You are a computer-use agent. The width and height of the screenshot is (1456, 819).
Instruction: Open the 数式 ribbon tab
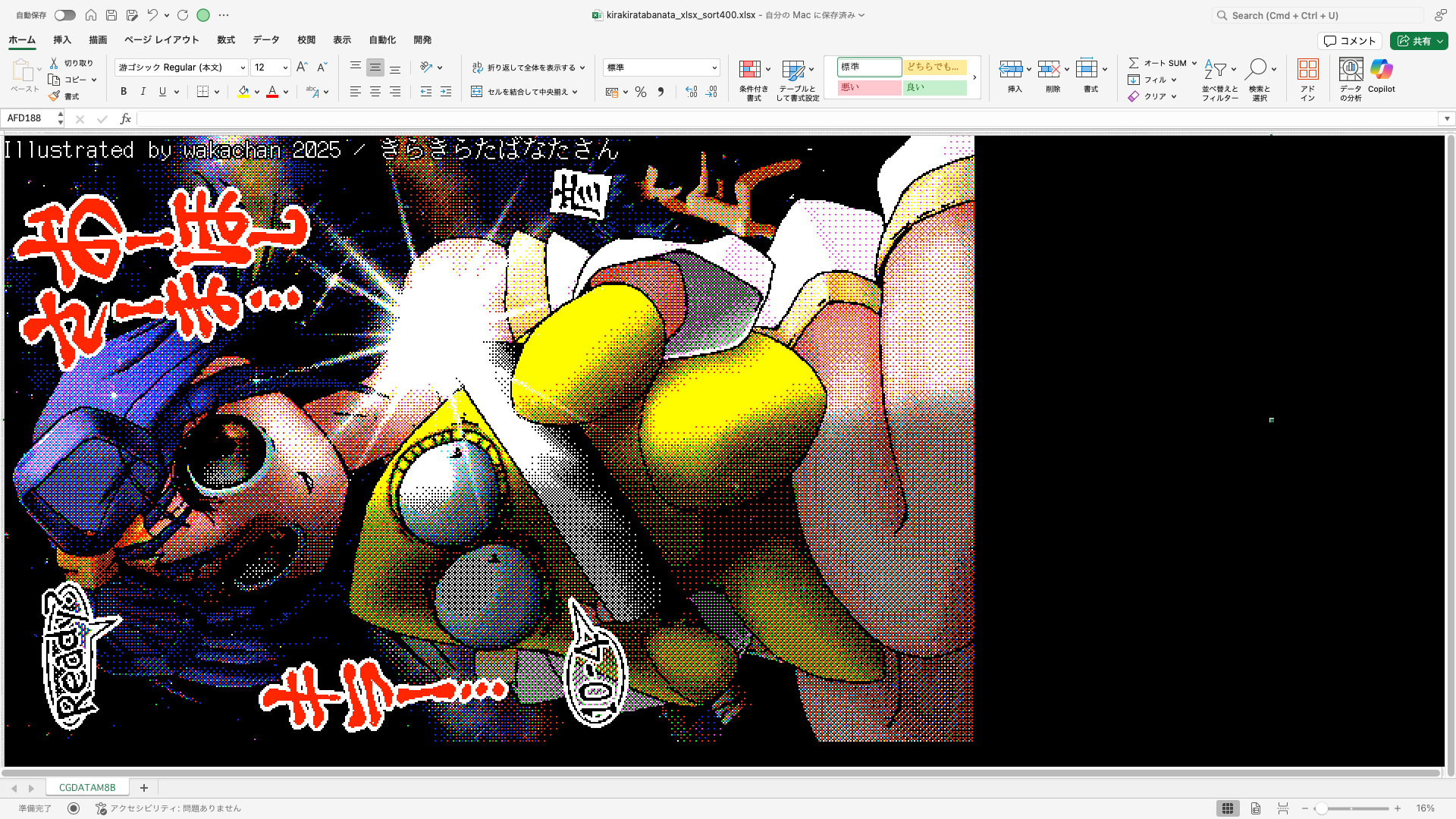coord(226,40)
